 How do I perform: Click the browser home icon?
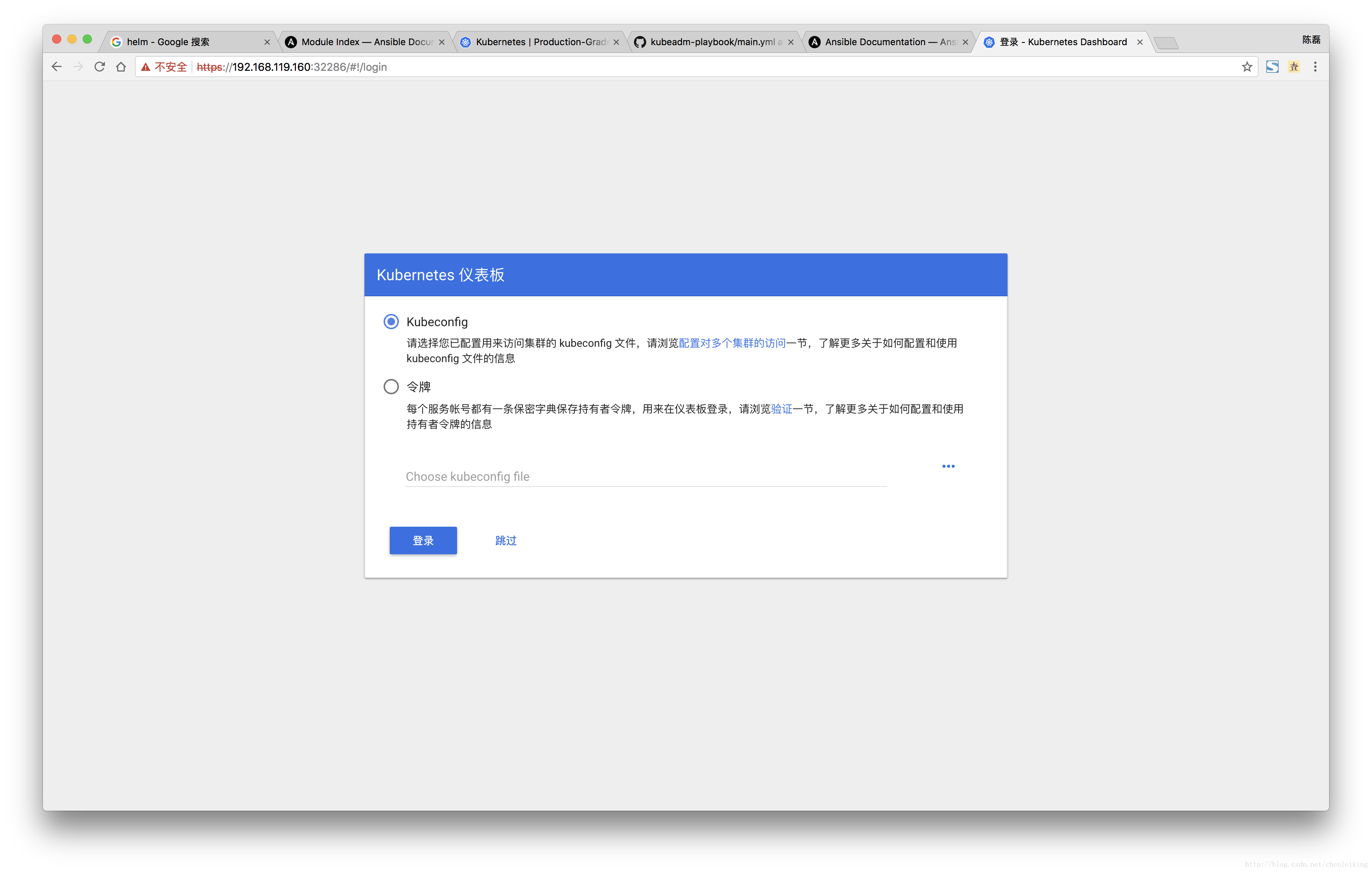(121, 67)
